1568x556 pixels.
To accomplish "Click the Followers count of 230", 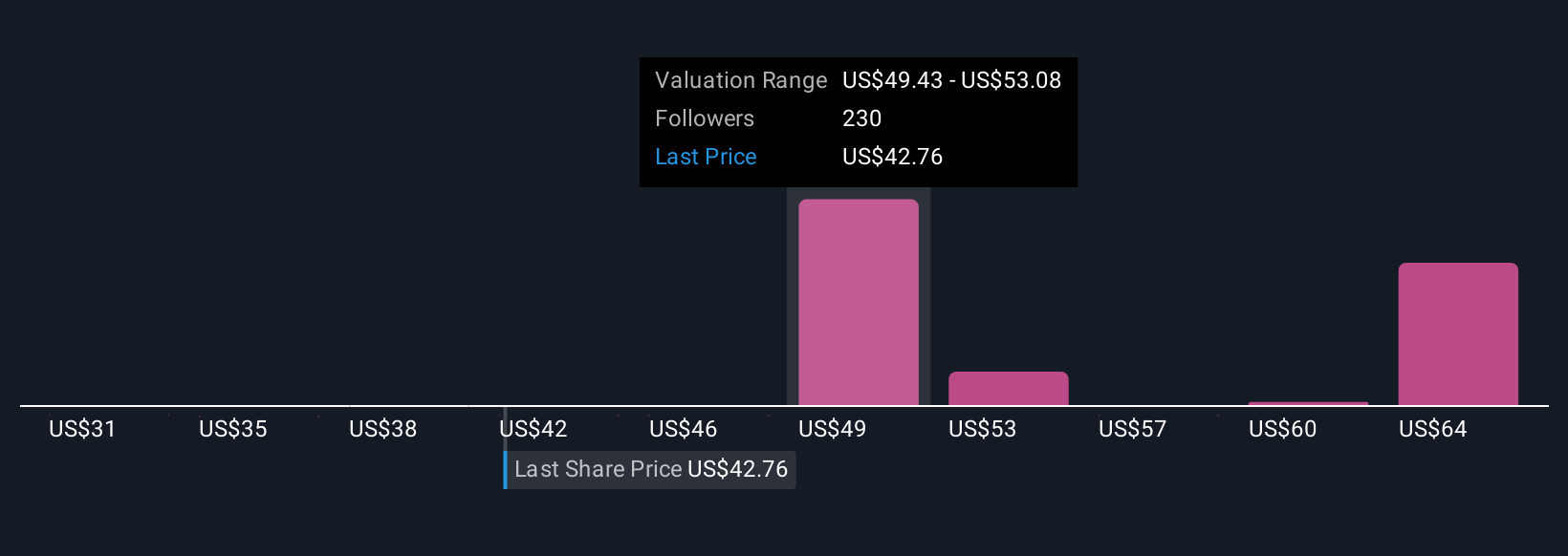I will click(x=861, y=118).
